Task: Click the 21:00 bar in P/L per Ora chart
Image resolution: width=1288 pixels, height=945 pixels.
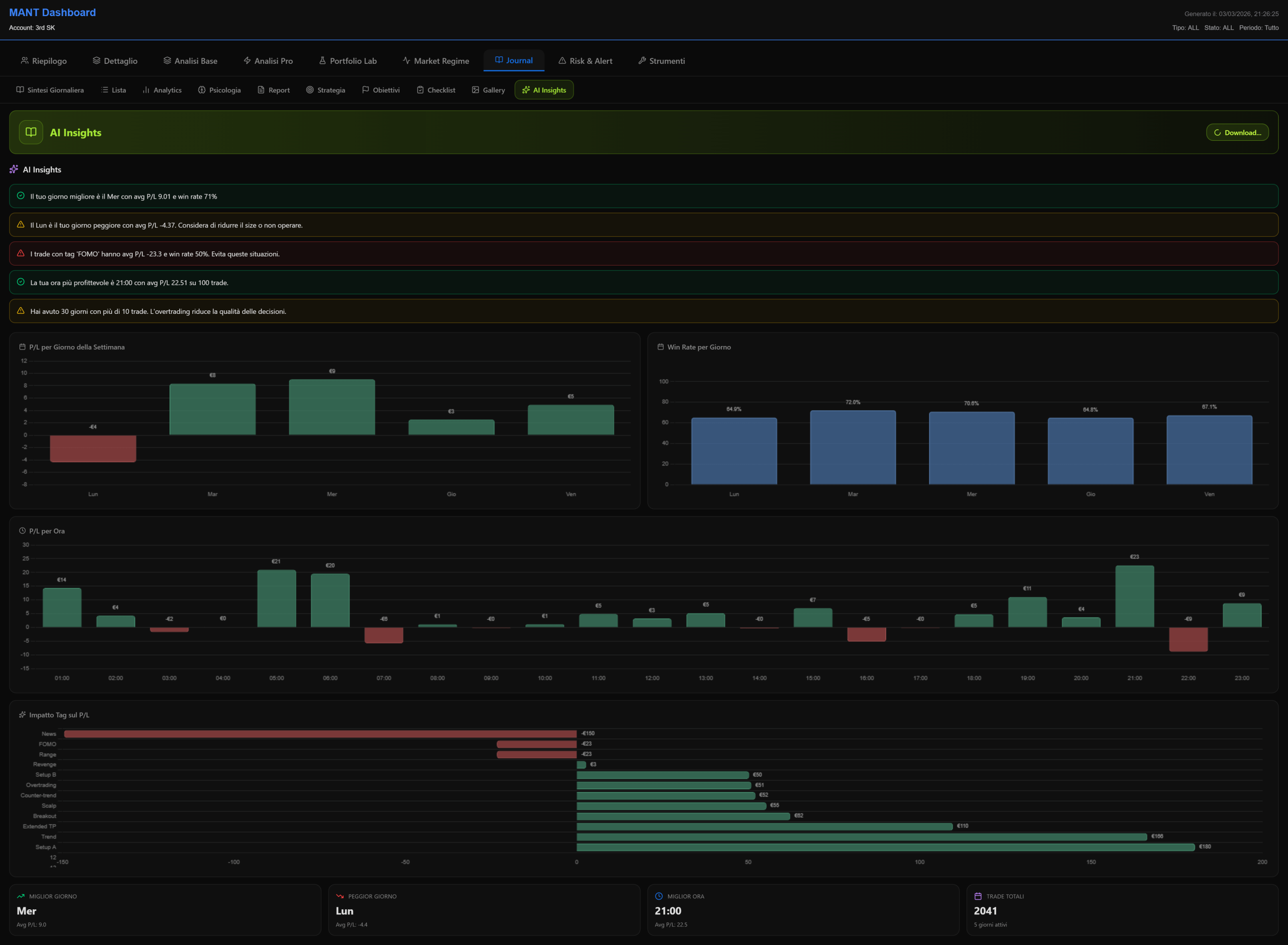Action: tap(1134, 596)
